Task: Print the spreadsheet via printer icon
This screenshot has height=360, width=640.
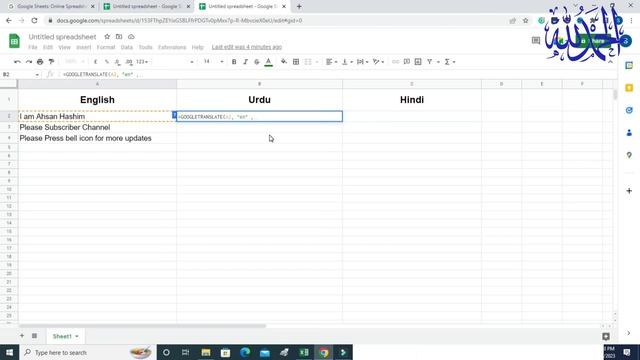Action: 40,62
